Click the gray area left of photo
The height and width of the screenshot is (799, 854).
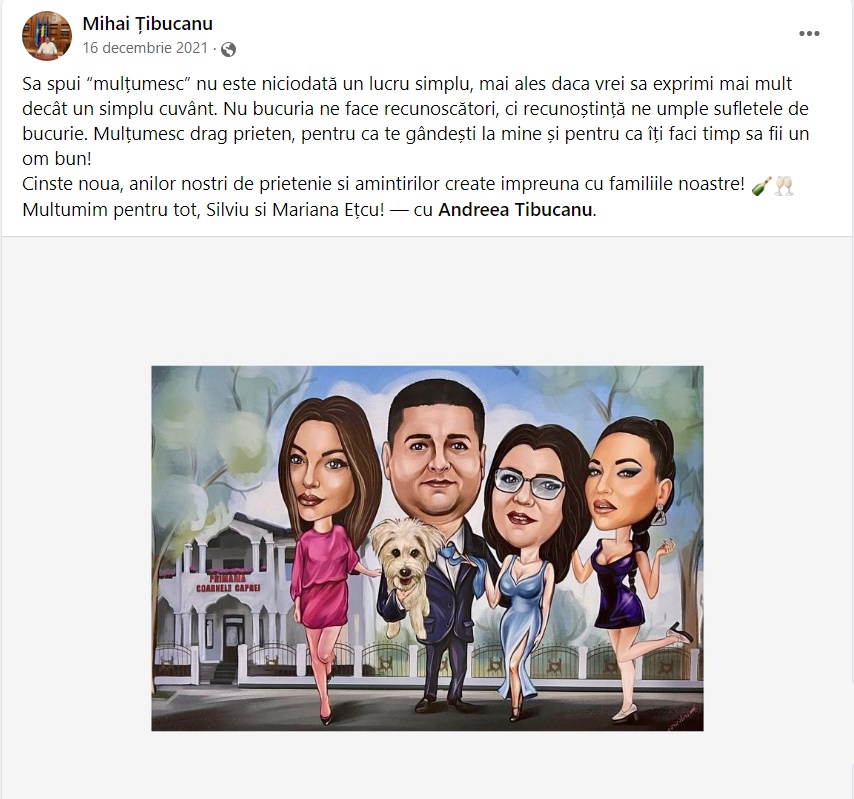[x=76, y=545]
